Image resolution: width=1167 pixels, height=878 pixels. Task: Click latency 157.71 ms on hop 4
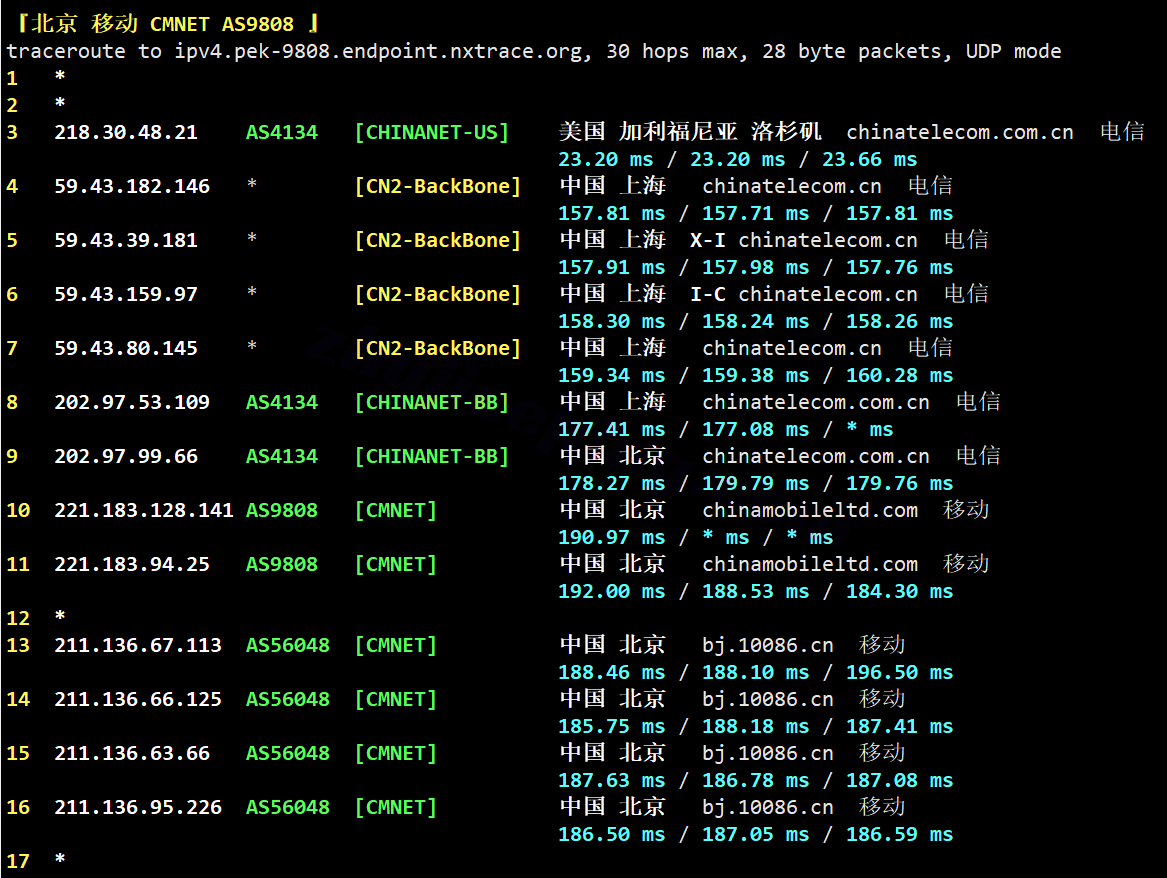(755, 214)
